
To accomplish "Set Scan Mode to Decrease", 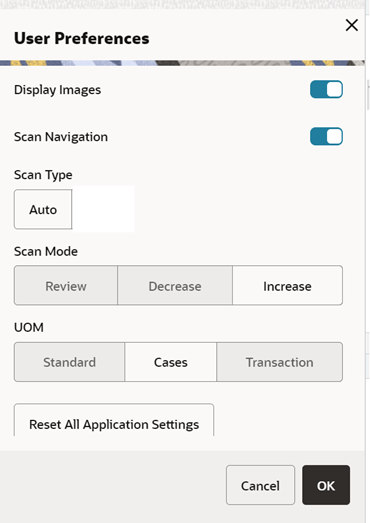I will pos(175,286).
